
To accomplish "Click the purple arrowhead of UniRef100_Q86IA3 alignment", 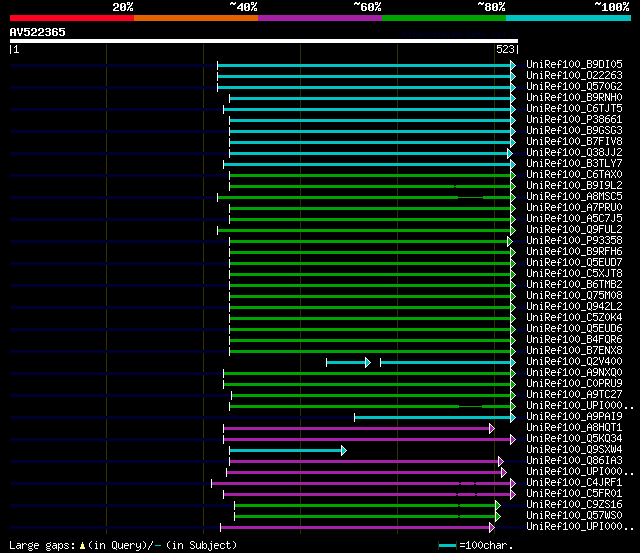I will pyautogui.click(x=501, y=462).
